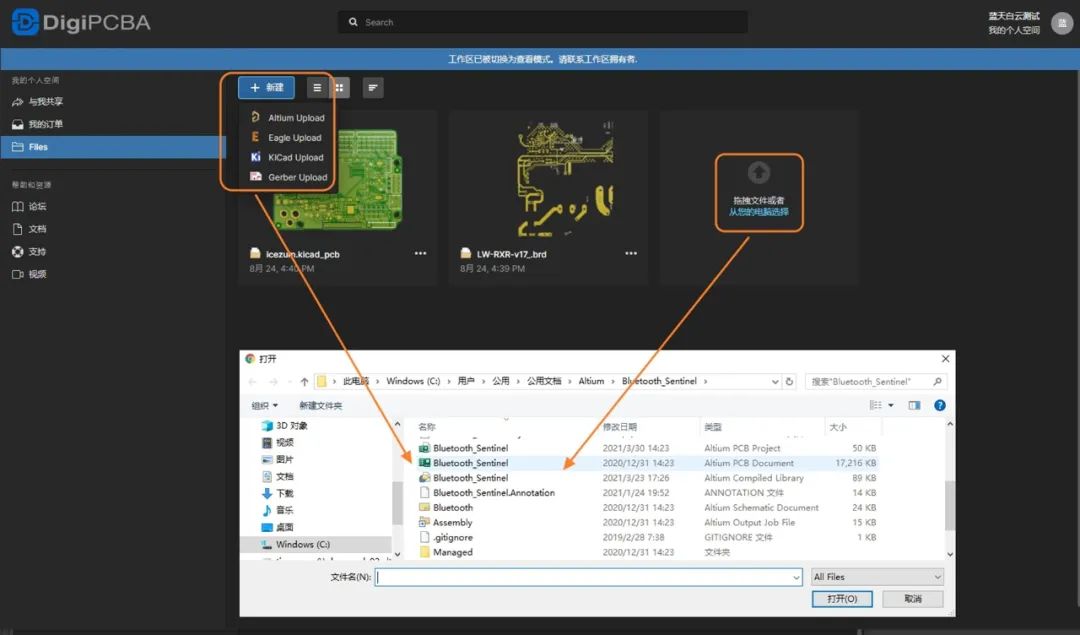1080x635 pixels.
Task: Choose Gerber Upload from the menu
Action: [x=288, y=177]
